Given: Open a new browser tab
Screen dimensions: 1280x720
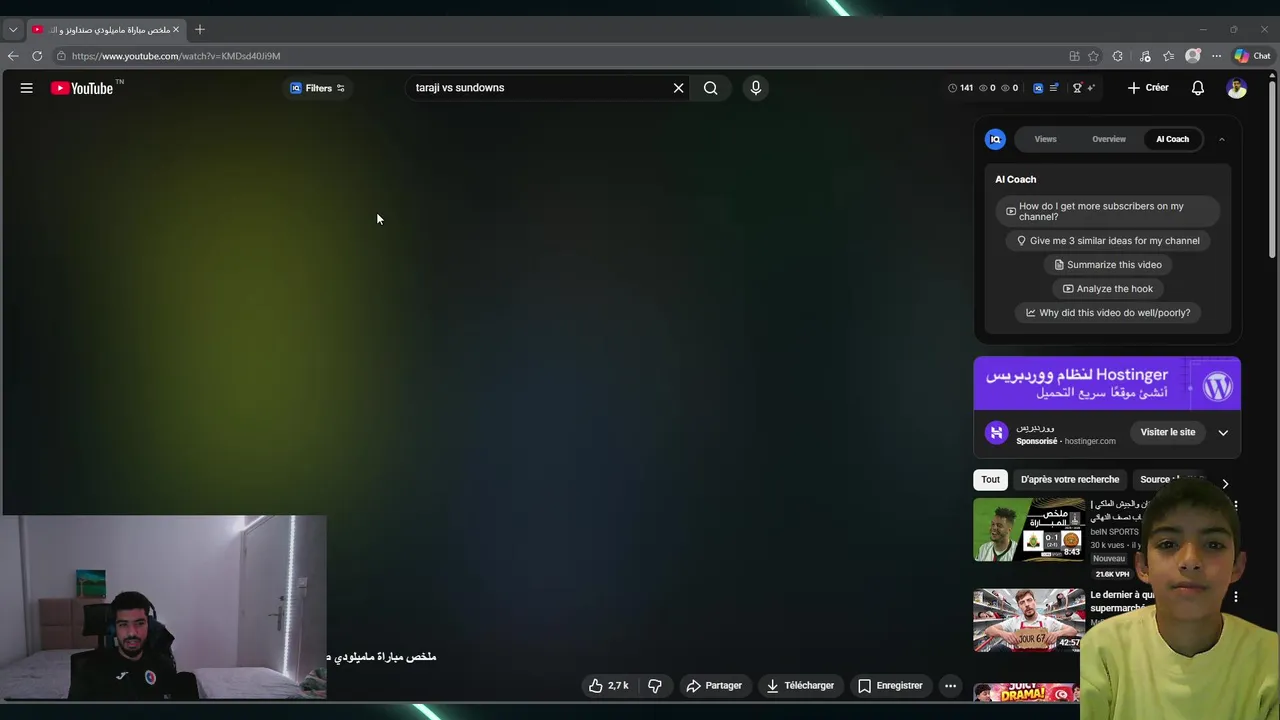Looking at the screenshot, I should [x=200, y=30].
